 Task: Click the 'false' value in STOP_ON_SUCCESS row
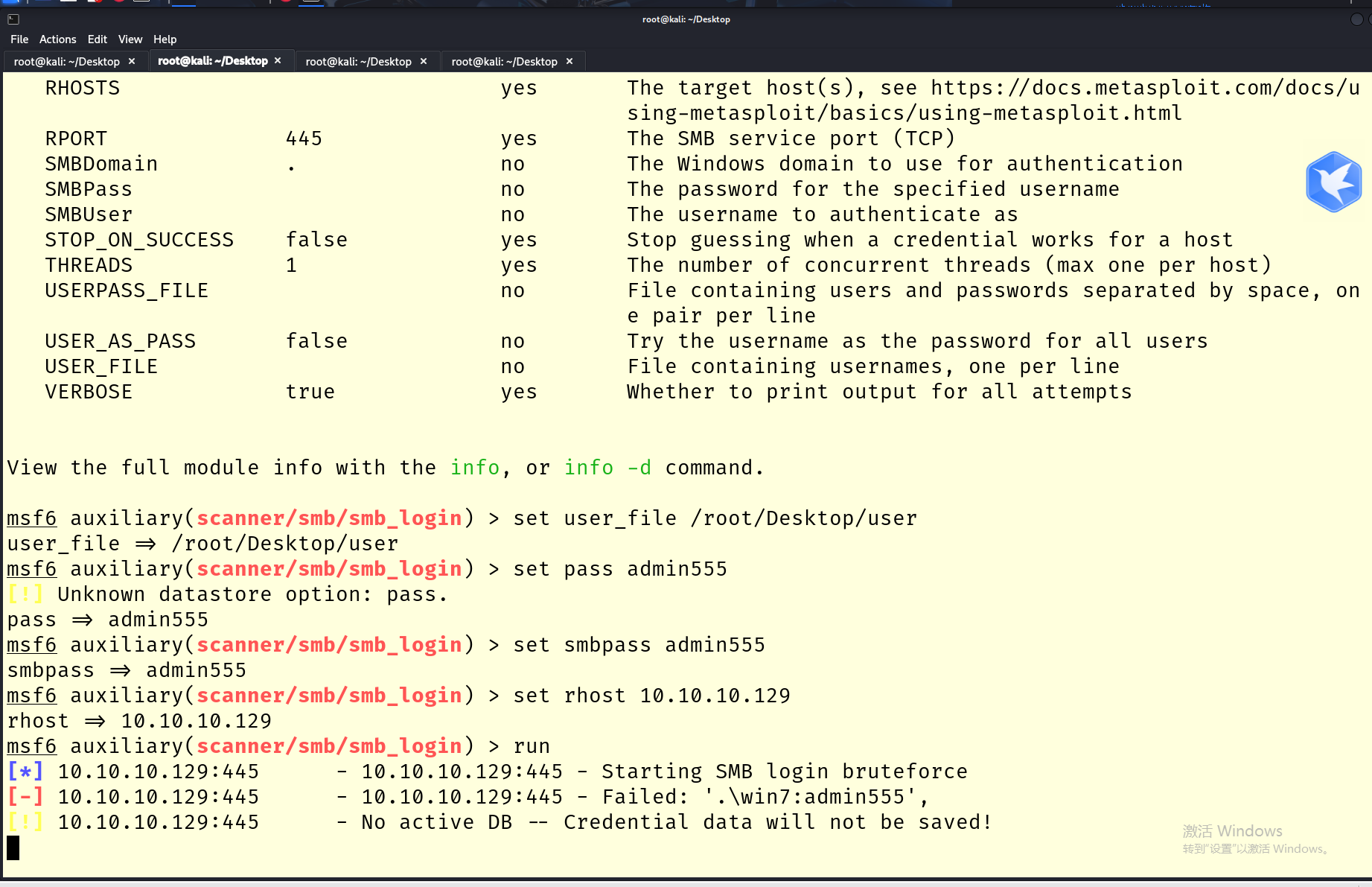316,240
